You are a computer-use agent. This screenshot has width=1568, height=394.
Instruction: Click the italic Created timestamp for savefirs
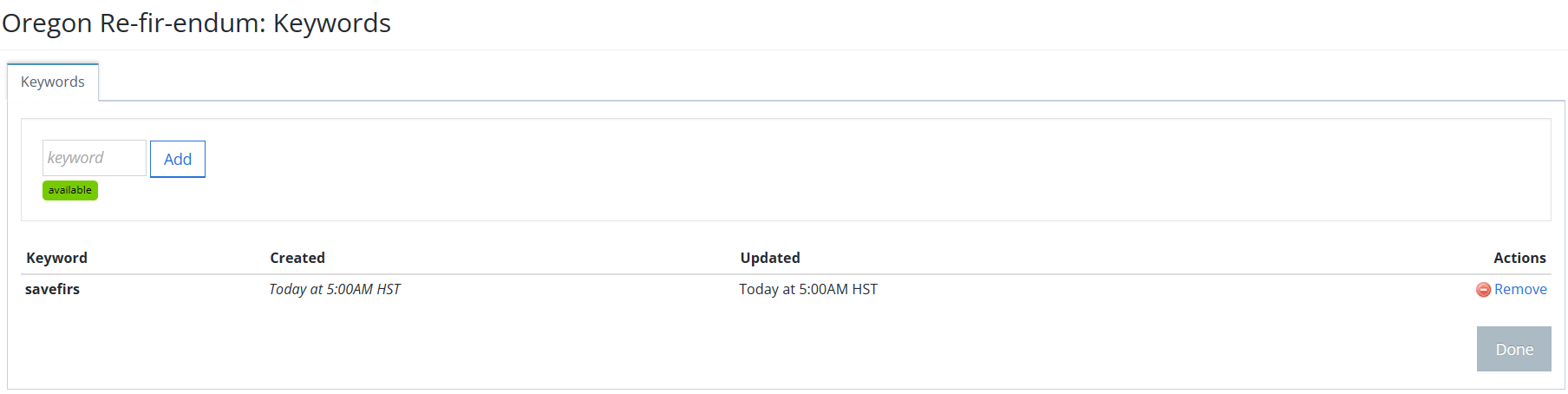[335, 289]
